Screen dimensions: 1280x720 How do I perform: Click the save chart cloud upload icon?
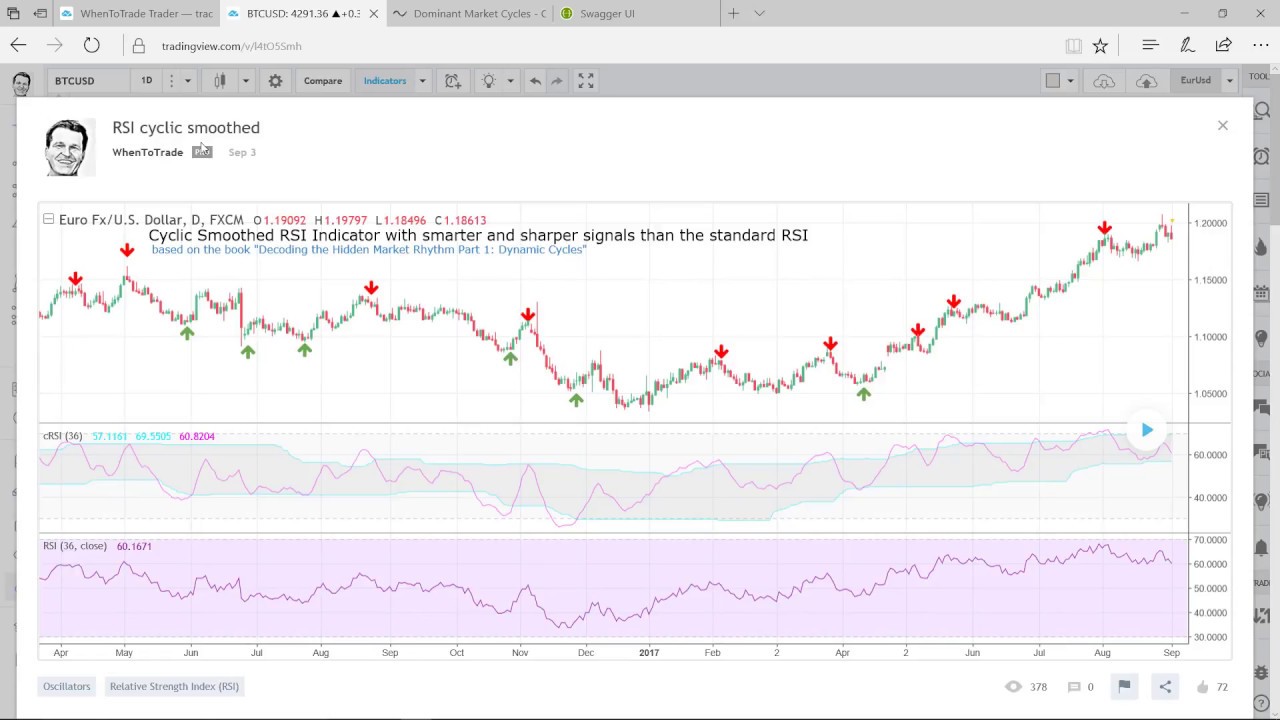pos(1146,81)
